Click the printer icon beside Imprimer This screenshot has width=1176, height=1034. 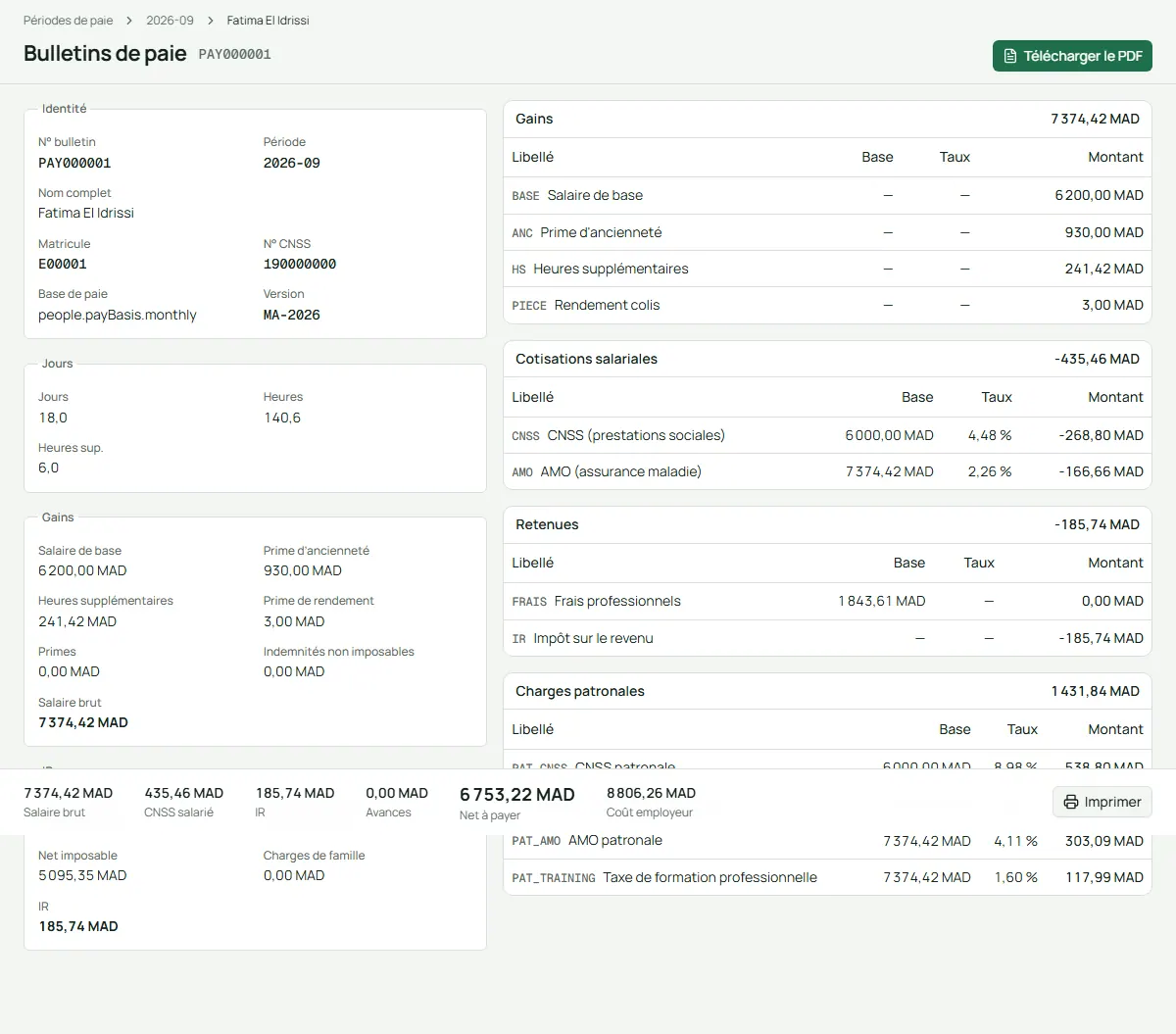coord(1071,802)
